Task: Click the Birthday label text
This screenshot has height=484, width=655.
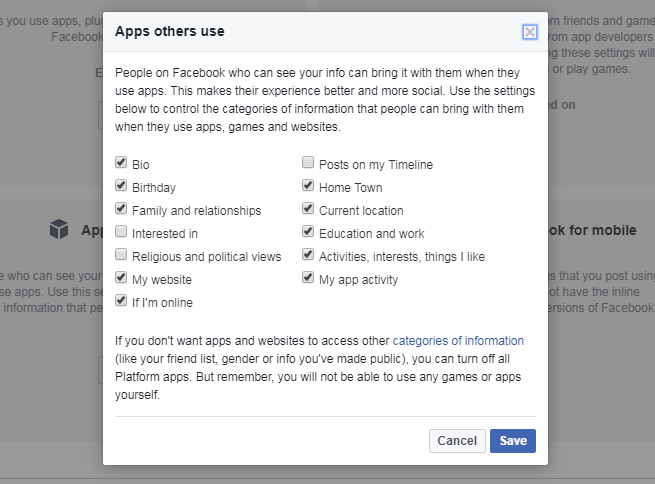Action: (154, 188)
